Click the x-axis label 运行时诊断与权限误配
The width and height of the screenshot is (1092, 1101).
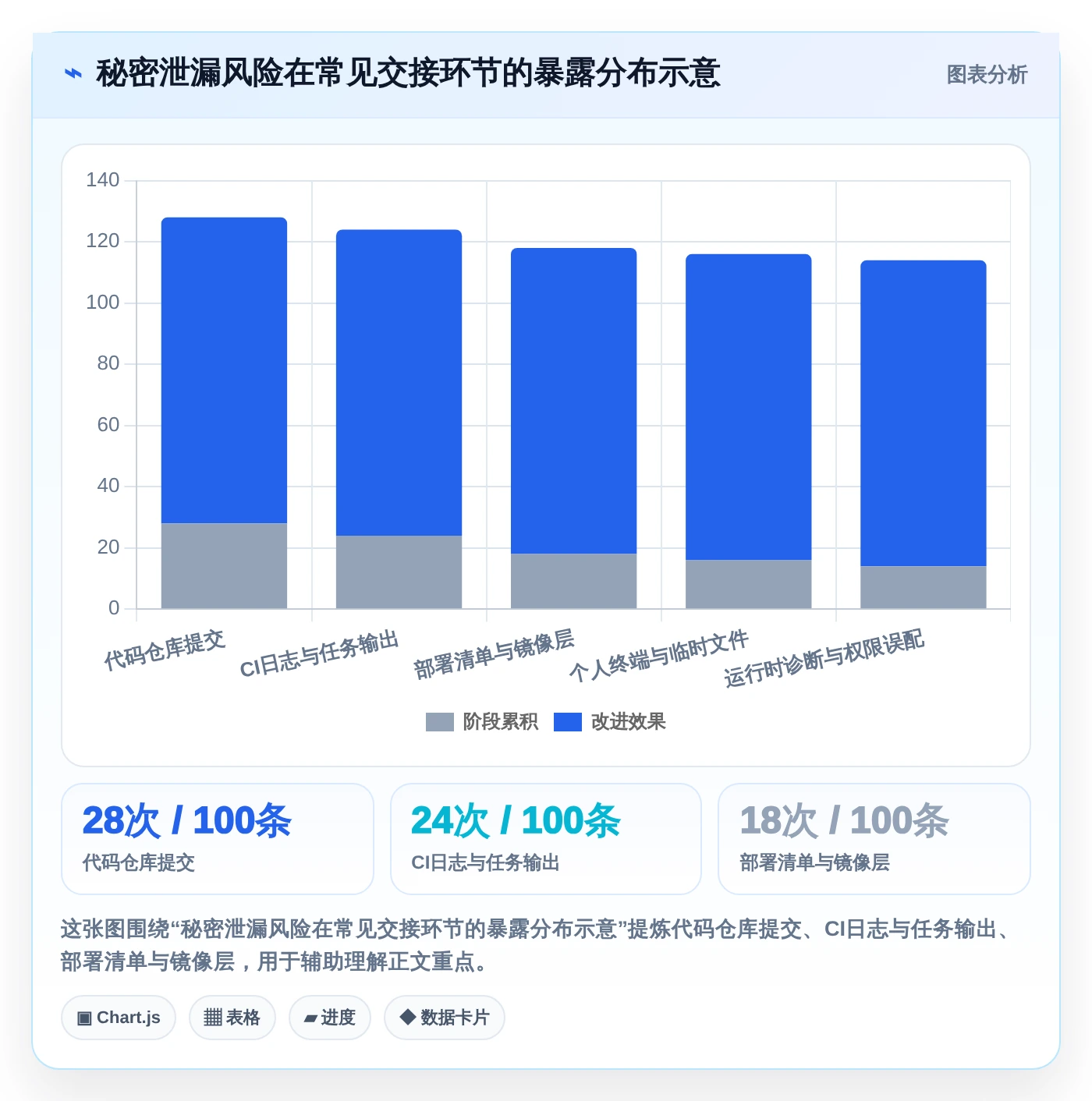(824, 659)
